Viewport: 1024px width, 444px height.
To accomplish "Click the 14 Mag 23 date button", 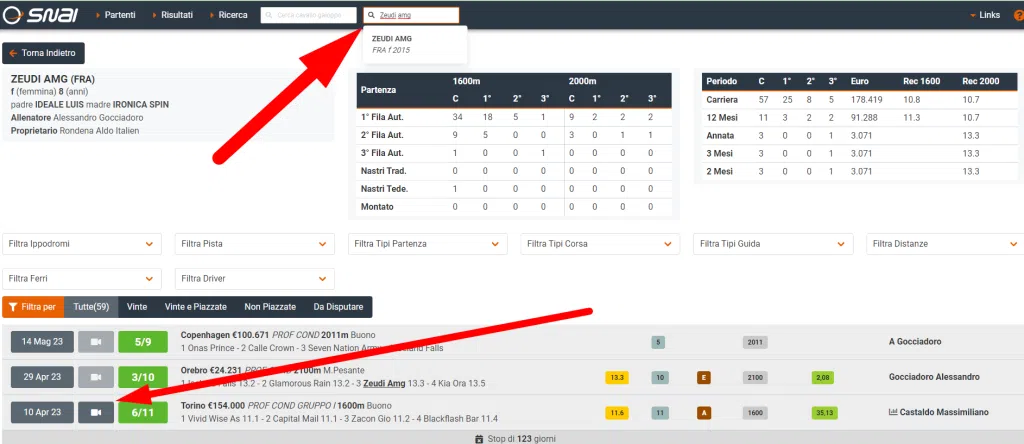I will pos(42,341).
